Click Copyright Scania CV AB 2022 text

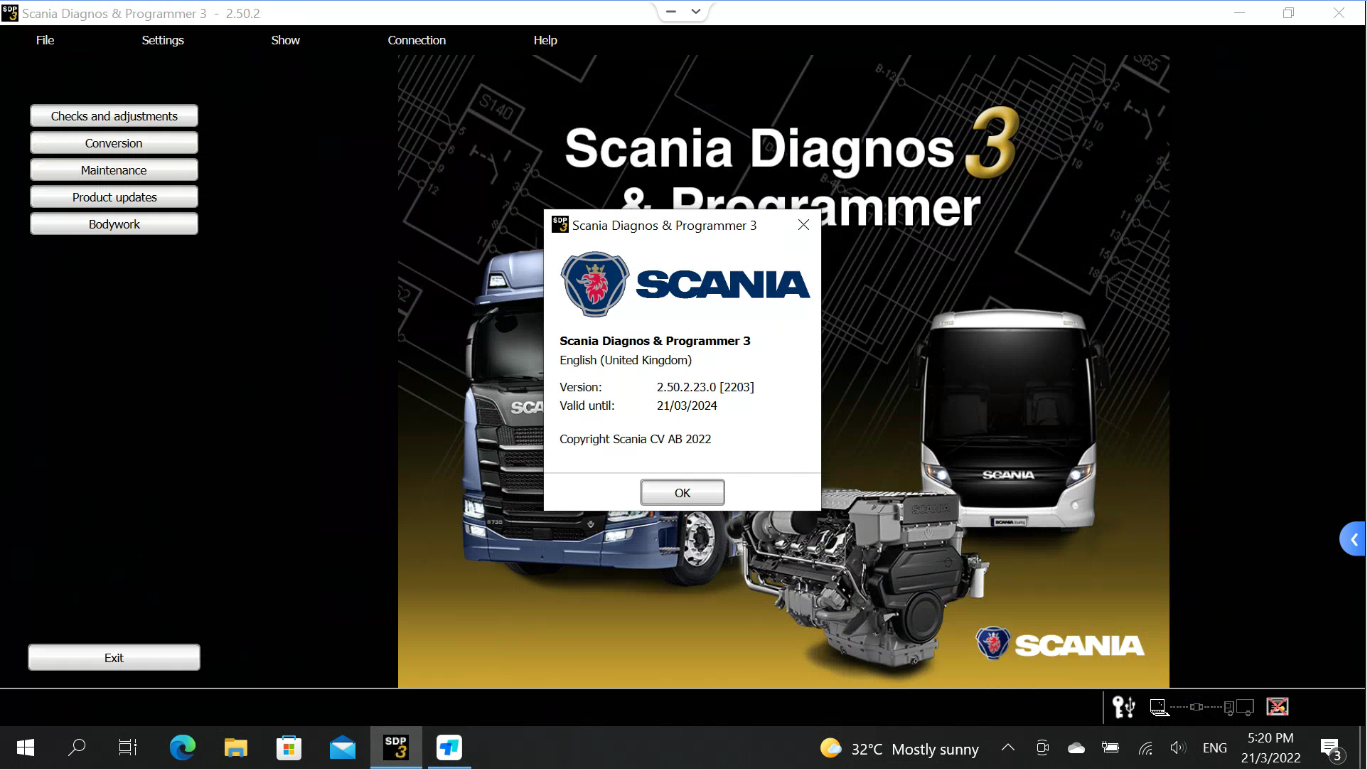[635, 439]
